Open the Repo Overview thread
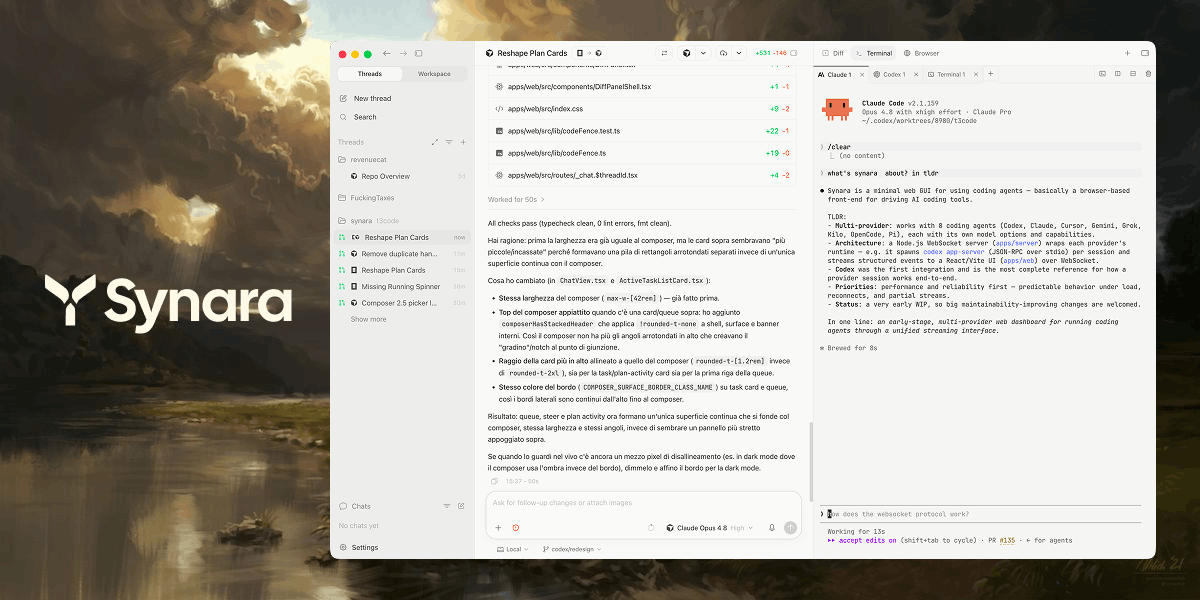This screenshot has height=600, width=1200. (x=401, y=176)
